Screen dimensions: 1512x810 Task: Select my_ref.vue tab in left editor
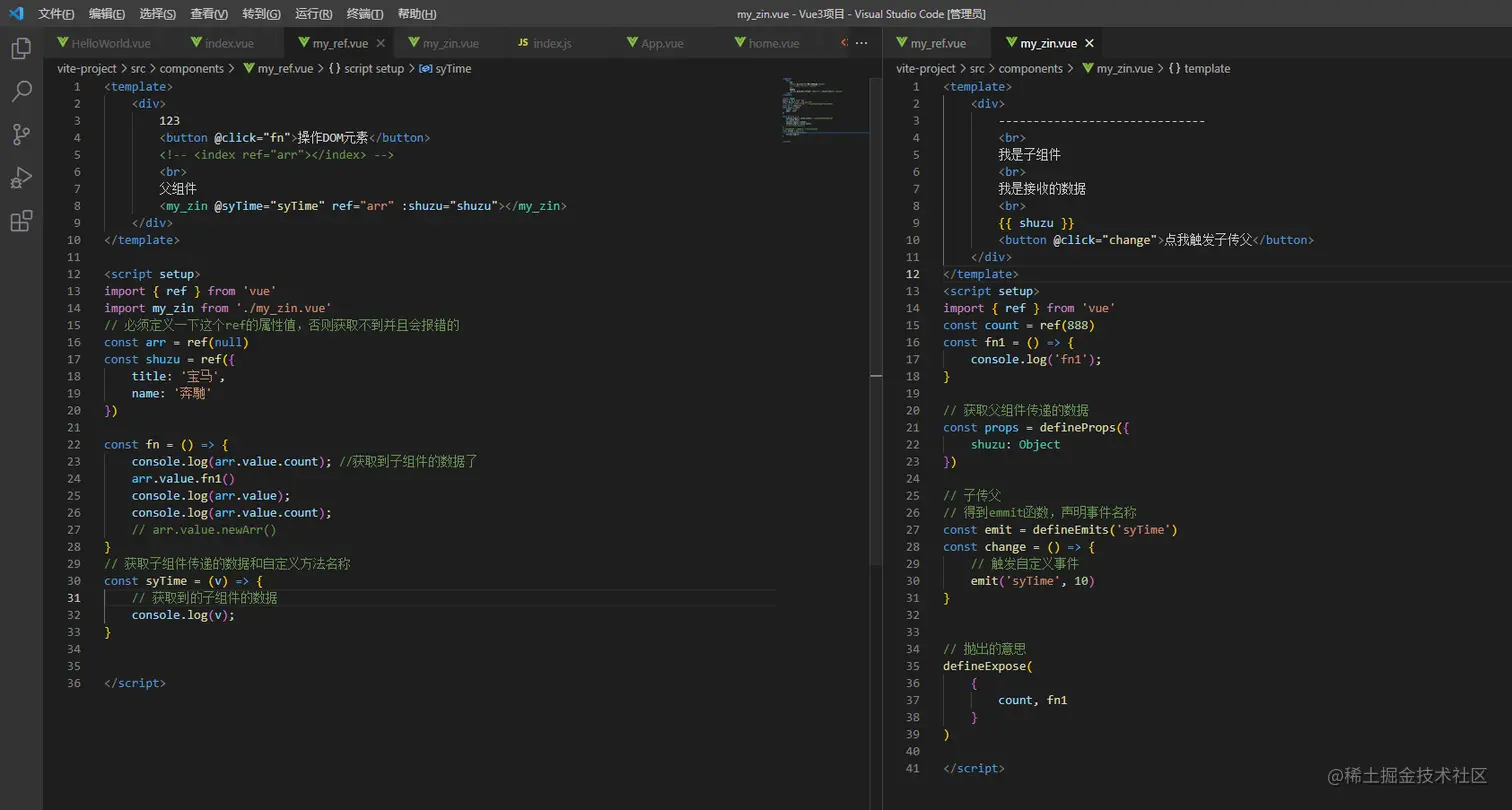[x=340, y=43]
